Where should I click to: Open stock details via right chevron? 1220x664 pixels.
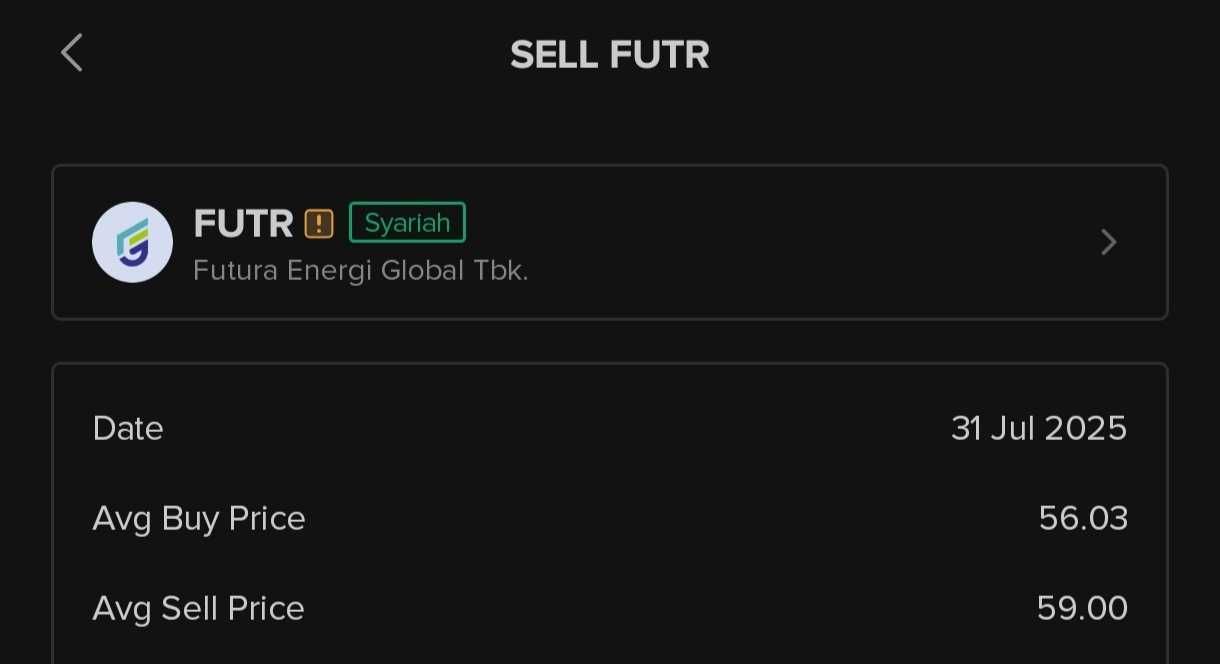coord(1108,242)
